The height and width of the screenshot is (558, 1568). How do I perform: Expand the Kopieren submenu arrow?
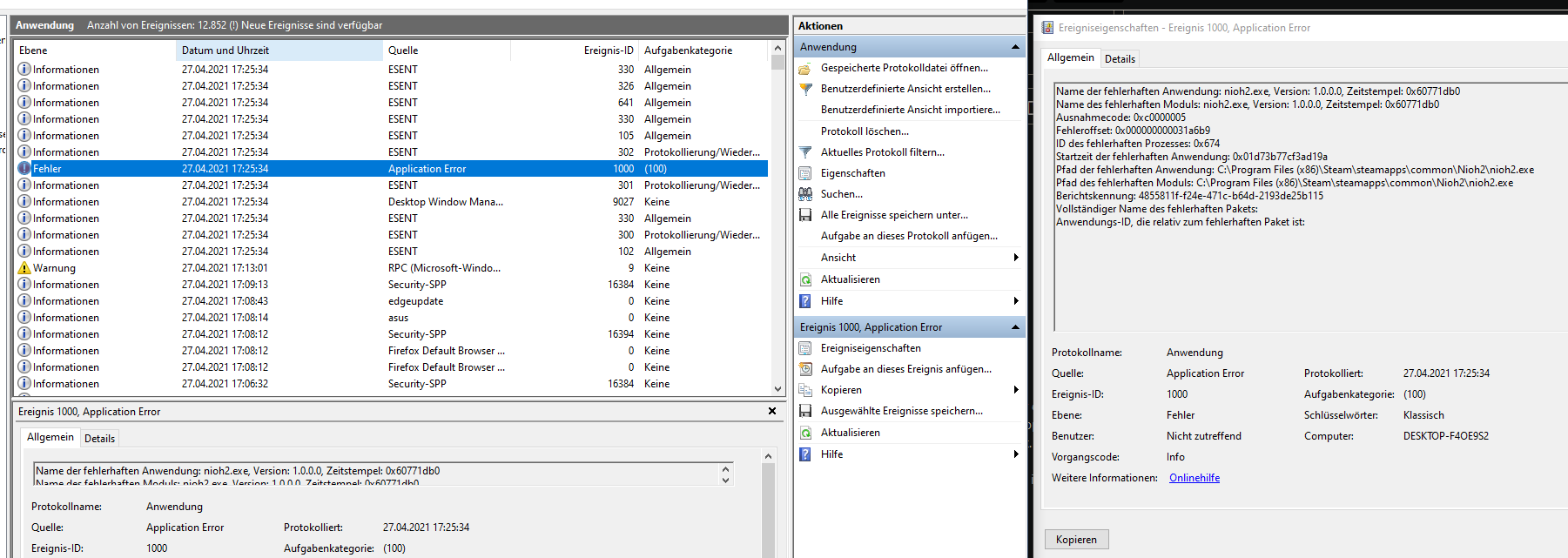click(x=1016, y=390)
